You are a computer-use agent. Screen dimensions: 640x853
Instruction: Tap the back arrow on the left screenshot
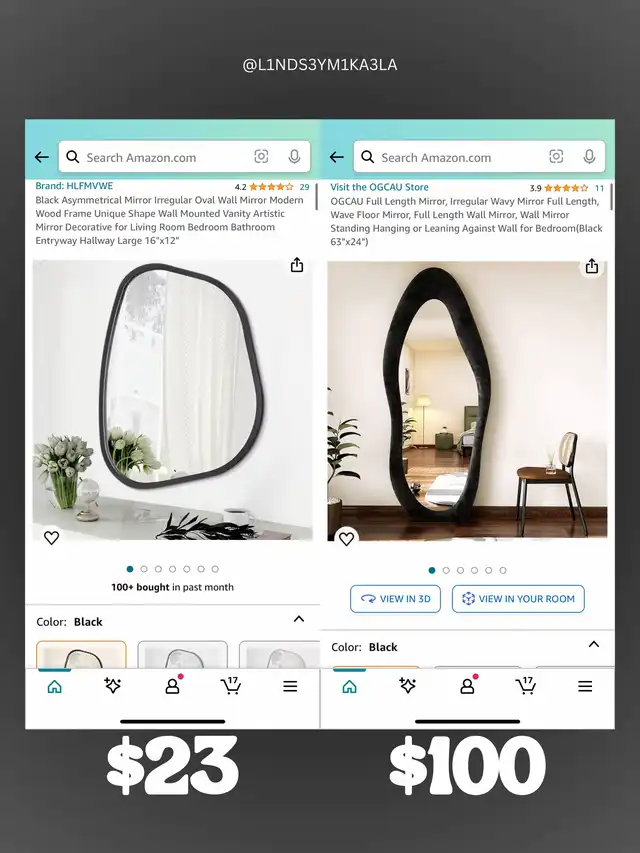[x=41, y=157]
